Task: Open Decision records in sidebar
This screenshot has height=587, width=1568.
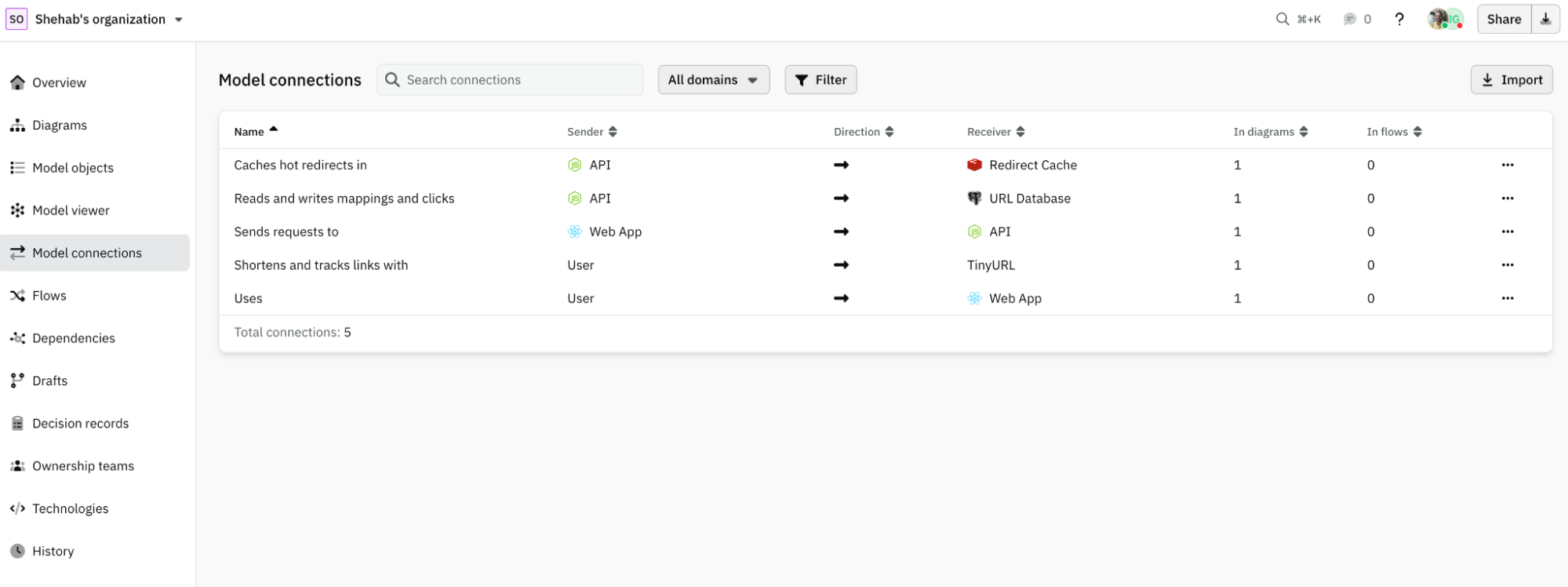Action: (x=95, y=424)
